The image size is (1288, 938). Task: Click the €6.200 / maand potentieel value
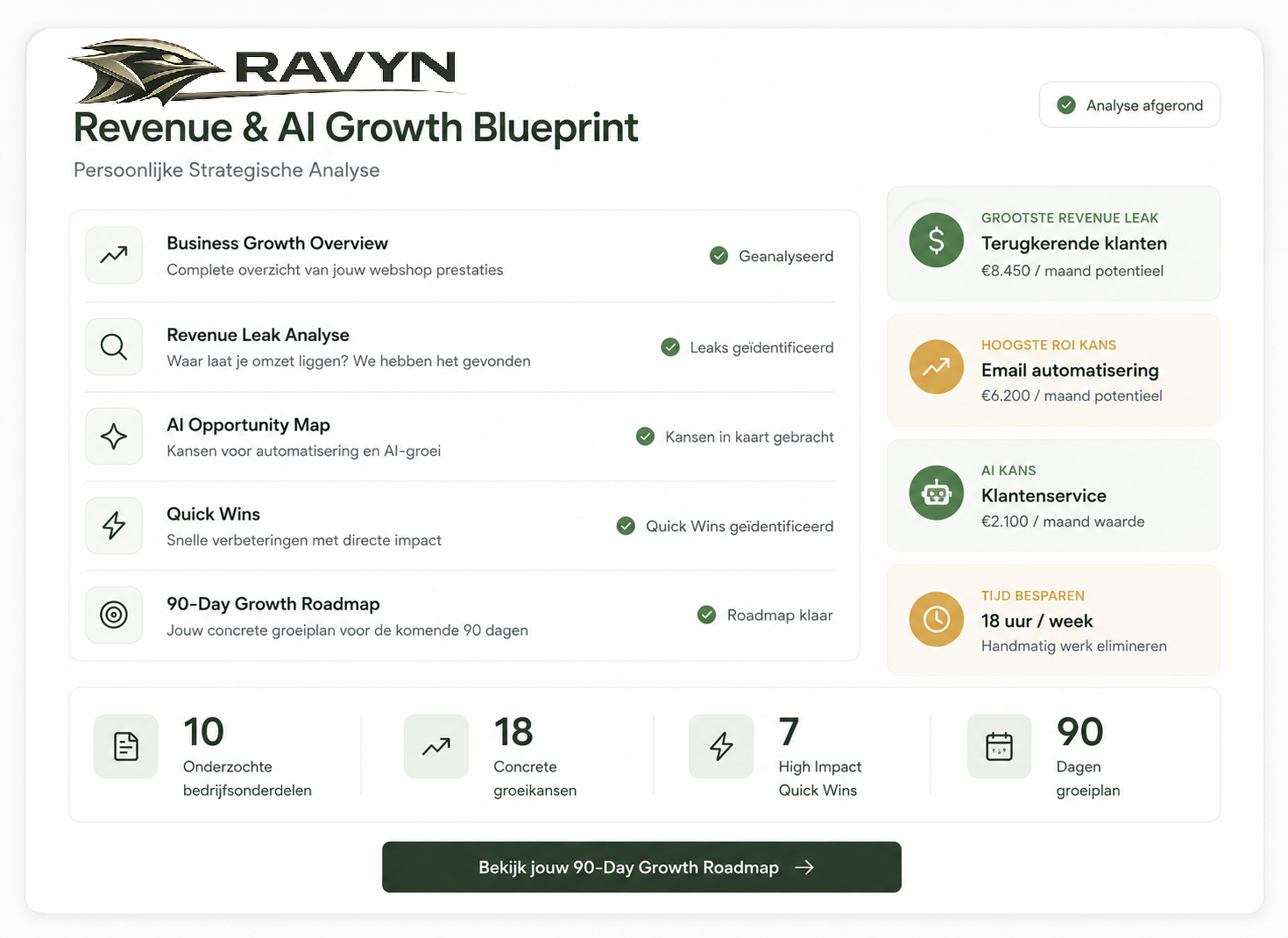pyautogui.click(x=1072, y=396)
